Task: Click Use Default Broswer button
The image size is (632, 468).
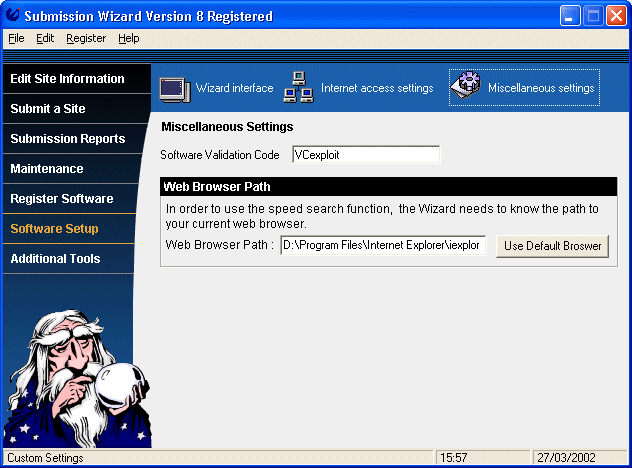Action: (552, 246)
